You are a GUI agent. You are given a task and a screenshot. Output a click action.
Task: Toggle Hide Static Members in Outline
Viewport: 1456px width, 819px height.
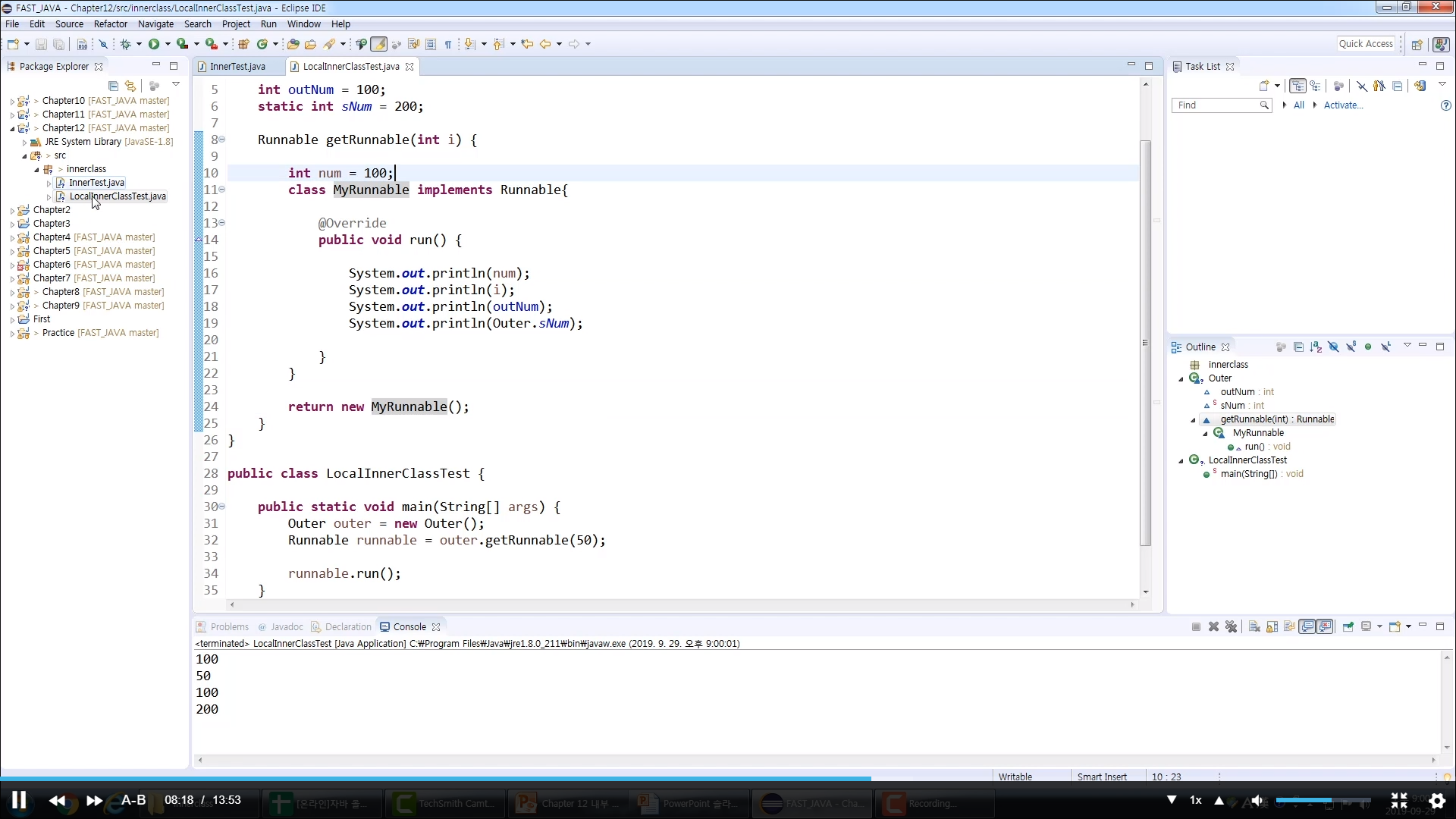[1351, 347]
